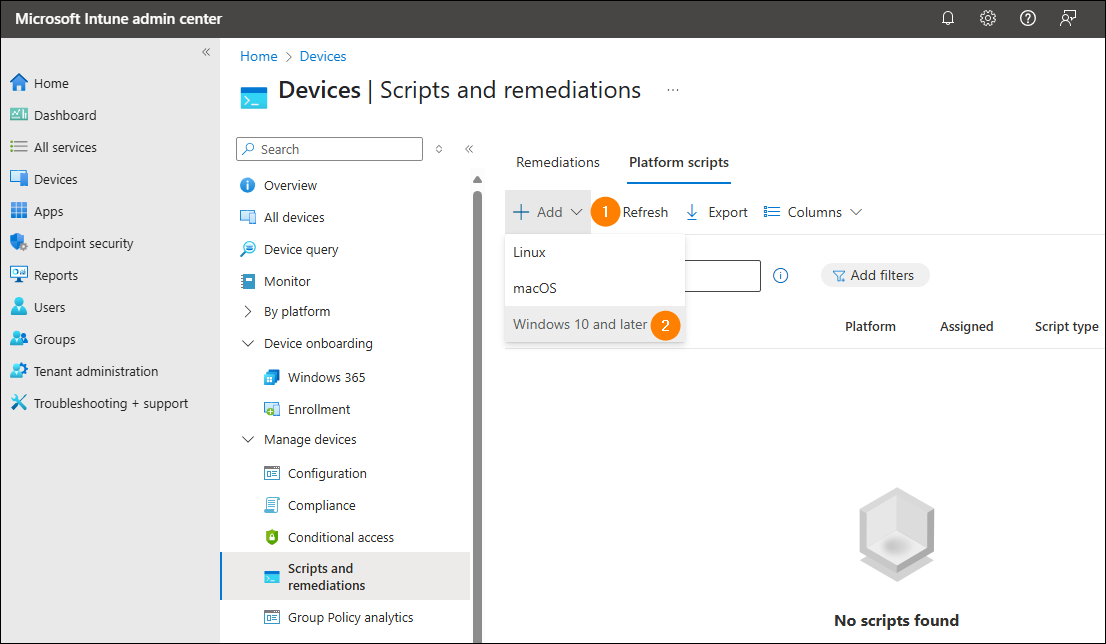Open Troubleshooting + support
Viewport: 1106px width, 644px height.
pyautogui.click(x=110, y=403)
